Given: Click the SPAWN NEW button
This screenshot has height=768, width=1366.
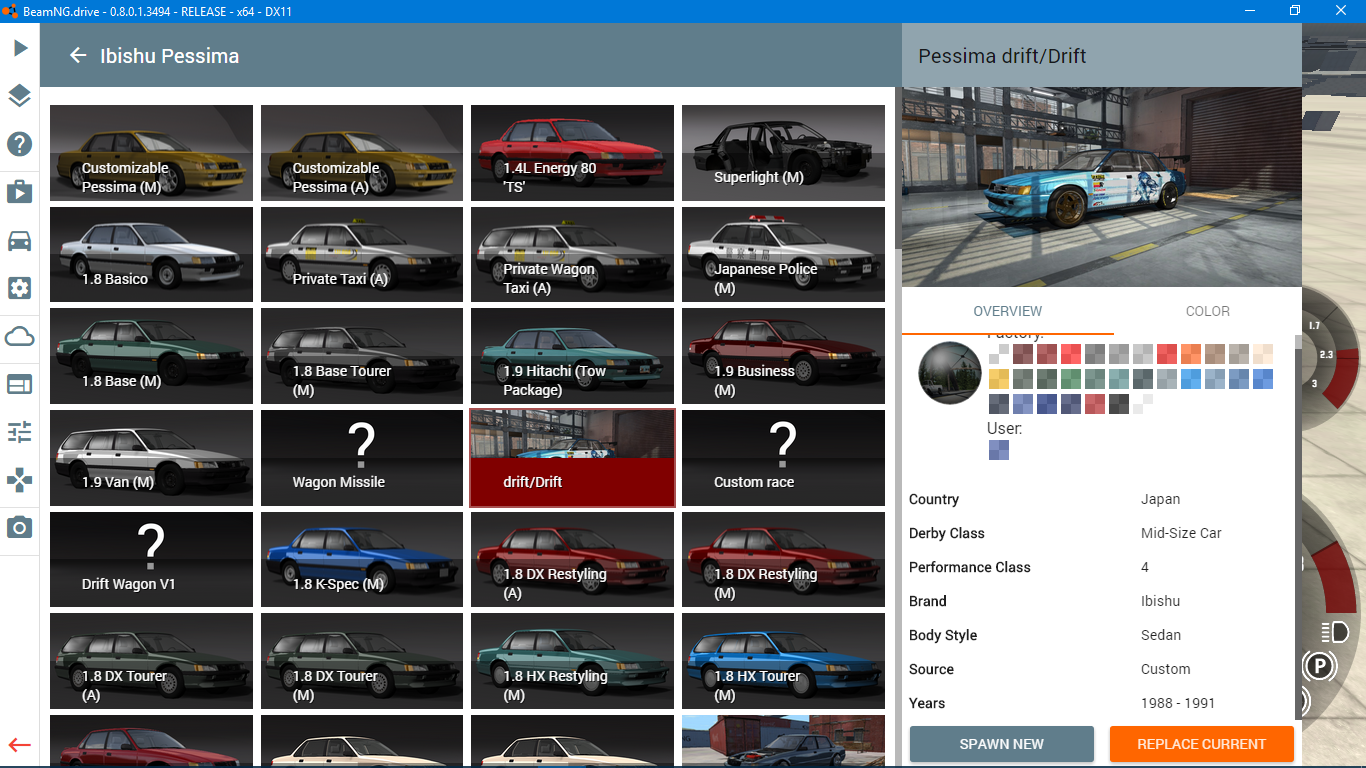Looking at the screenshot, I should (x=1002, y=744).
